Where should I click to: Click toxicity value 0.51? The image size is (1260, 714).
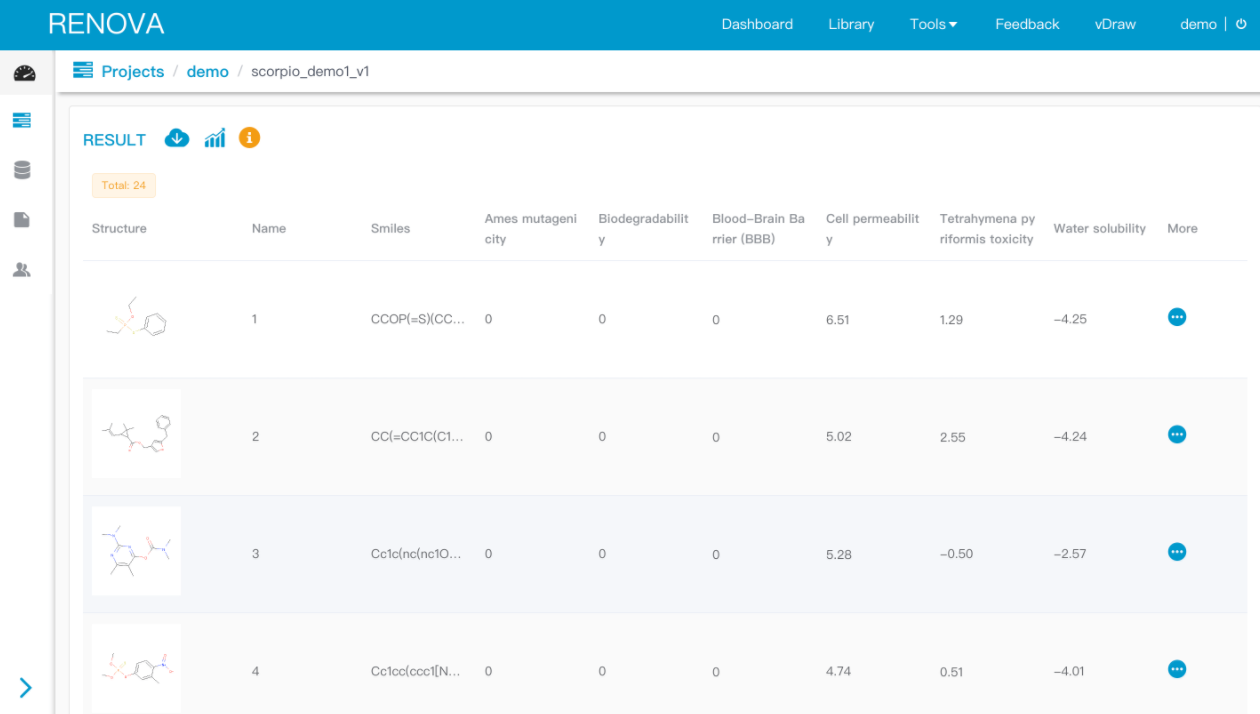[x=951, y=671]
